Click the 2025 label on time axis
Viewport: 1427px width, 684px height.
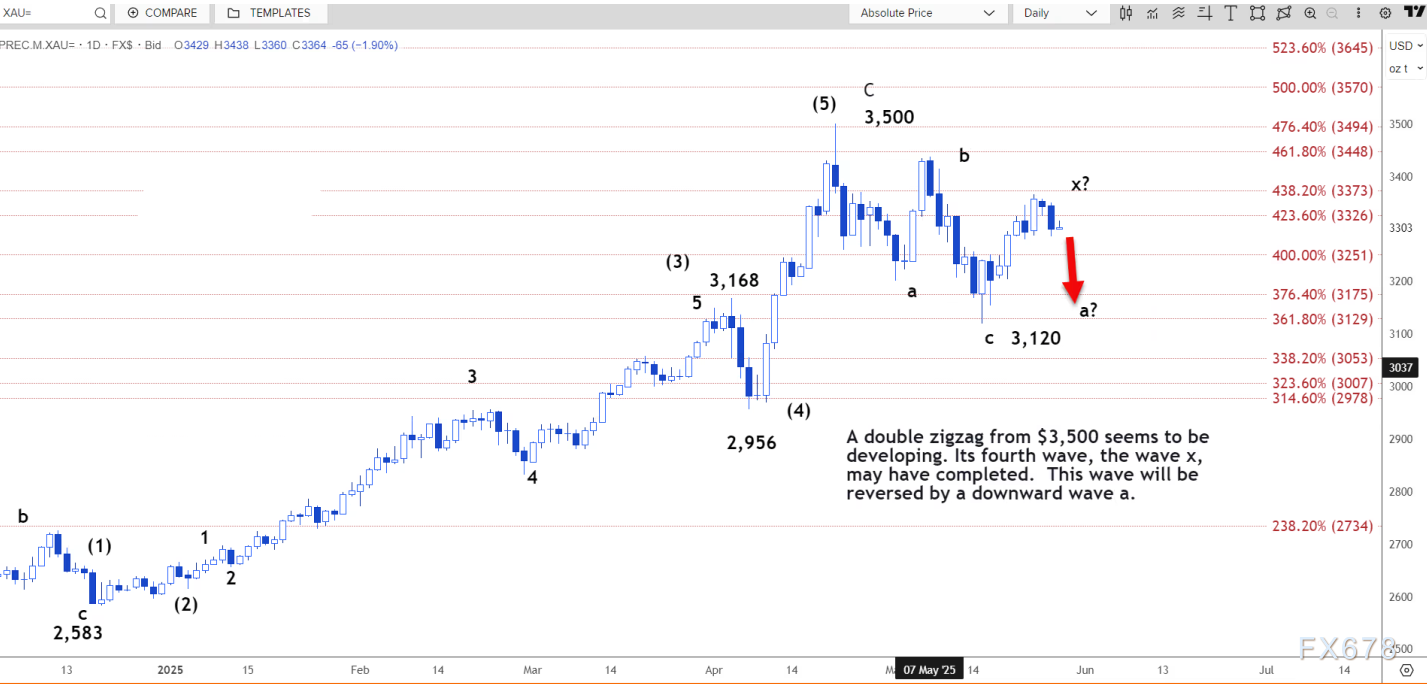172,669
